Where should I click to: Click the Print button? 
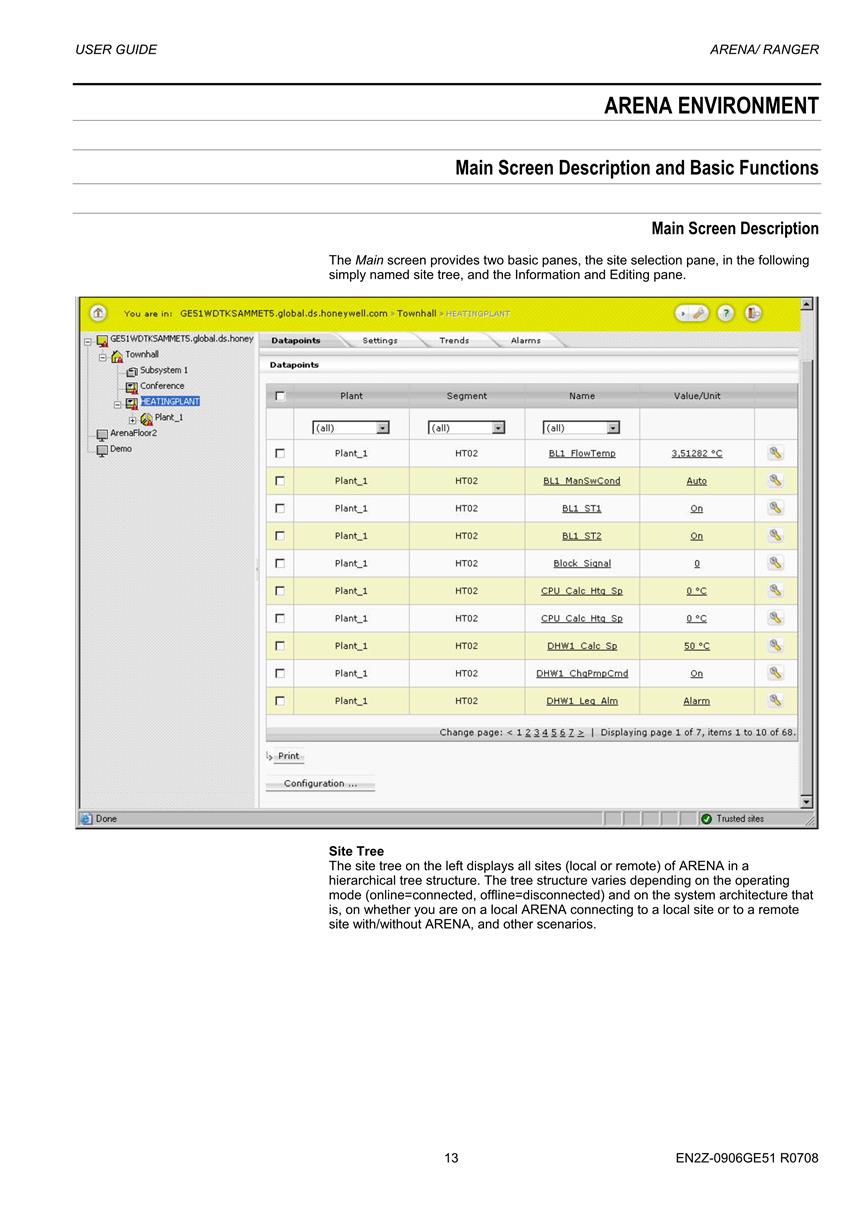(288, 756)
